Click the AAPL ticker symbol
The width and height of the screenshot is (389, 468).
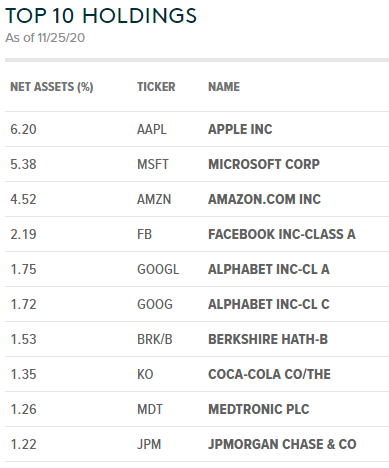click(152, 129)
